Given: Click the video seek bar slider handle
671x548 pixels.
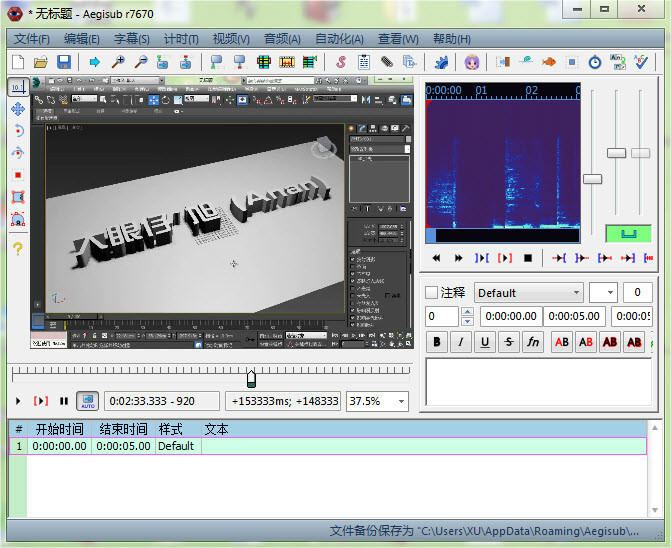Looking at the screenshot, I should point(251,377).
